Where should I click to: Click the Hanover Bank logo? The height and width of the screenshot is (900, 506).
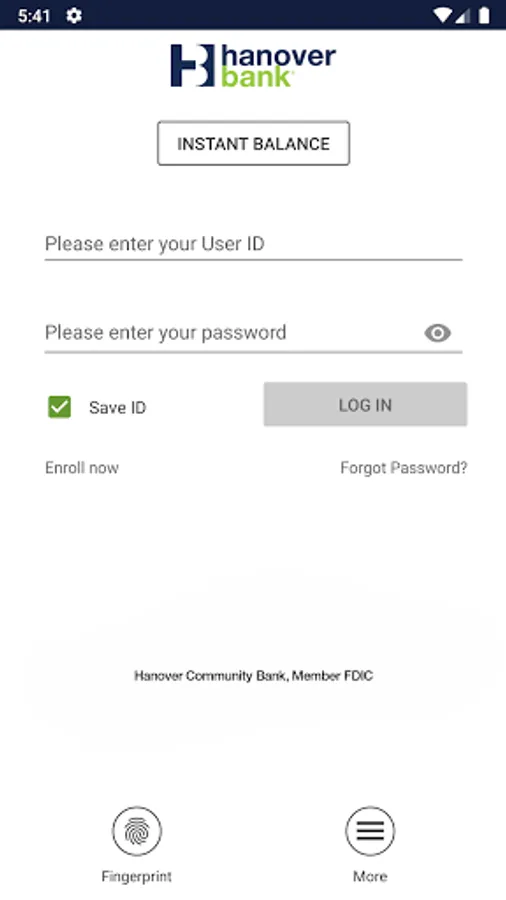(253, 65)
